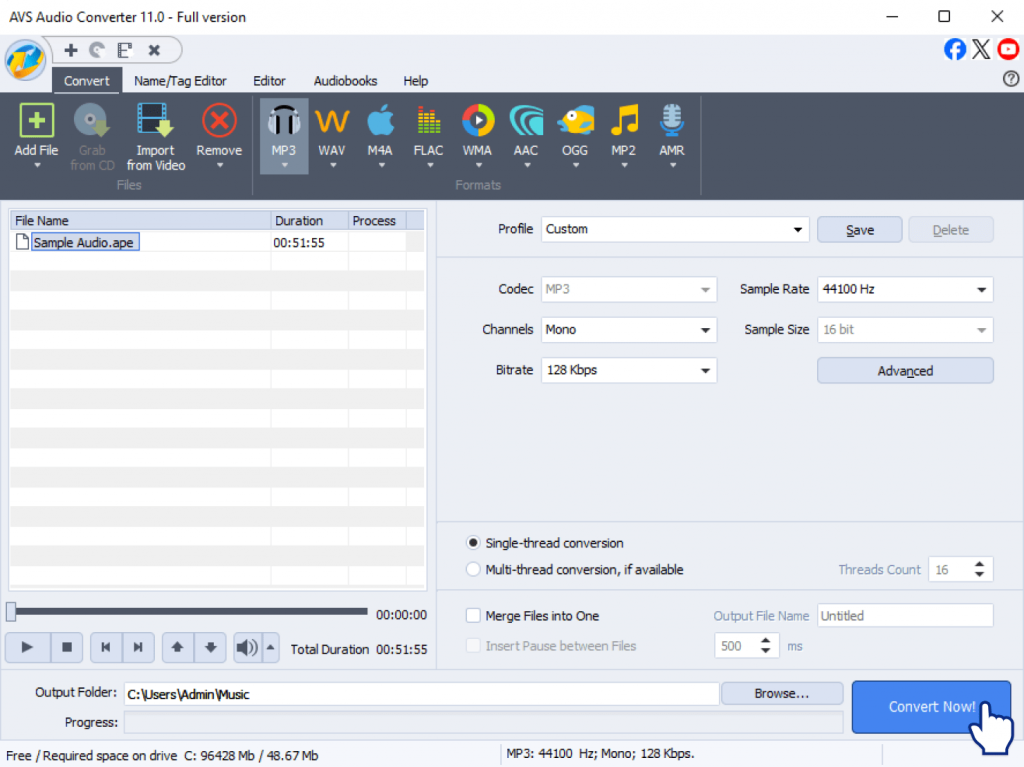Expand the Remove dropdown arrow
The height and width of the screenshot is (767, 1024).
219,166
